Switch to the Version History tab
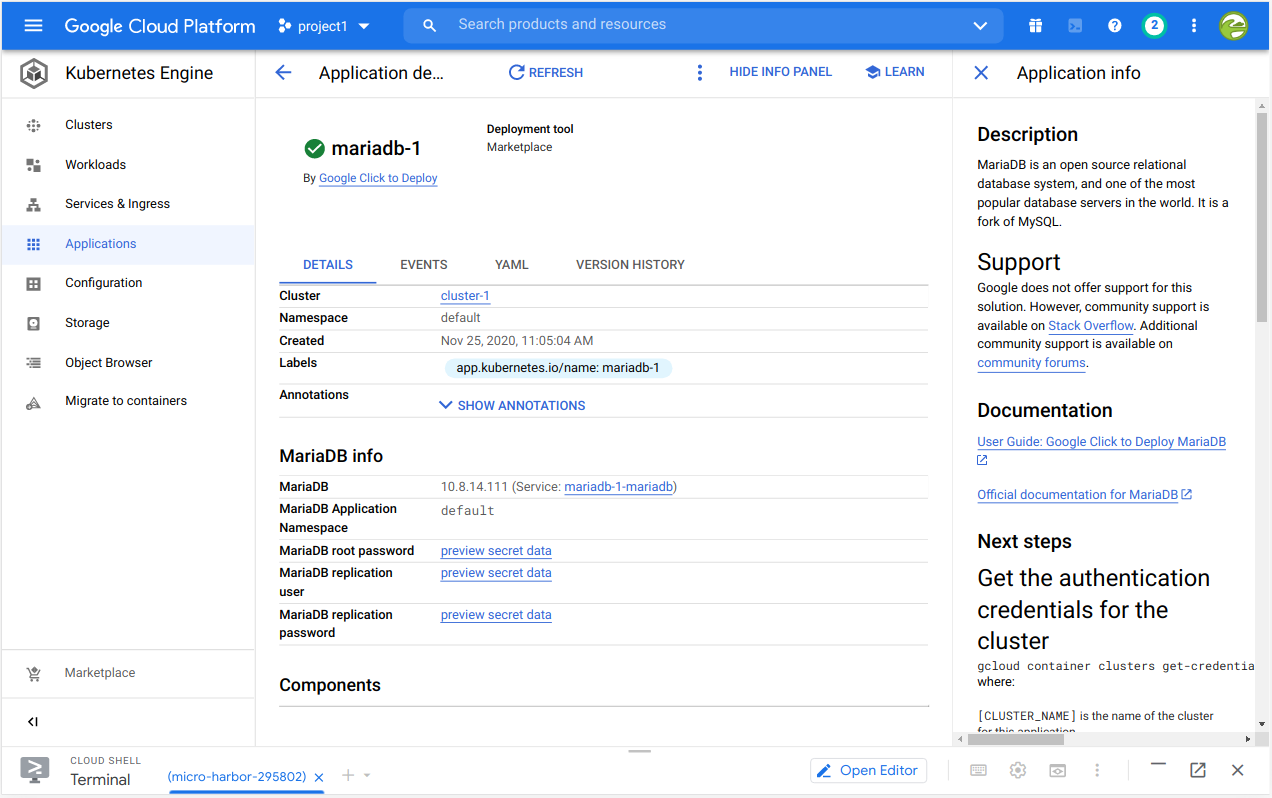Viewport: 1272px width, 798px height. click(x=630, y=265)
